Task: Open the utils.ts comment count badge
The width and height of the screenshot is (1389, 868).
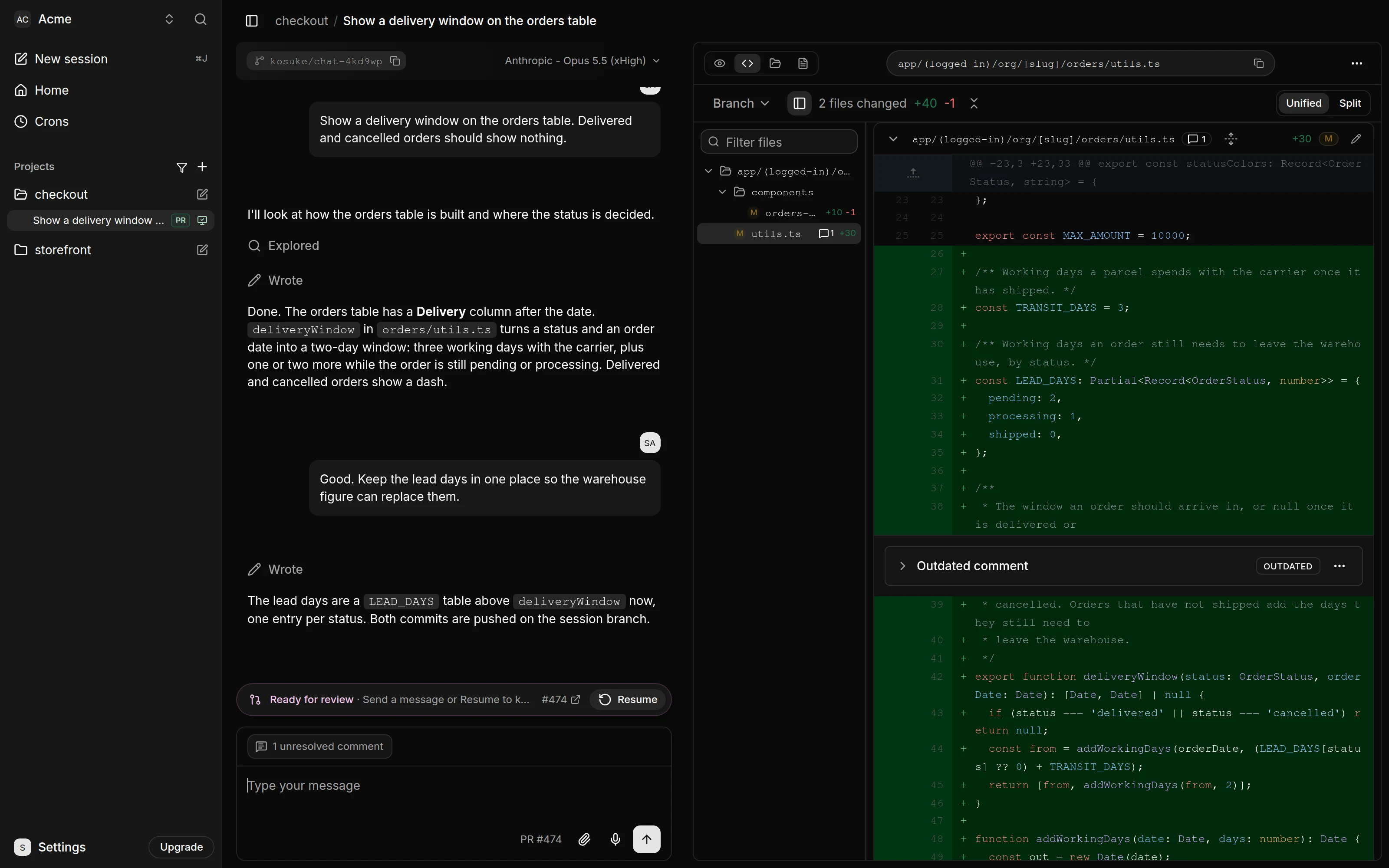Action: 1197,139
